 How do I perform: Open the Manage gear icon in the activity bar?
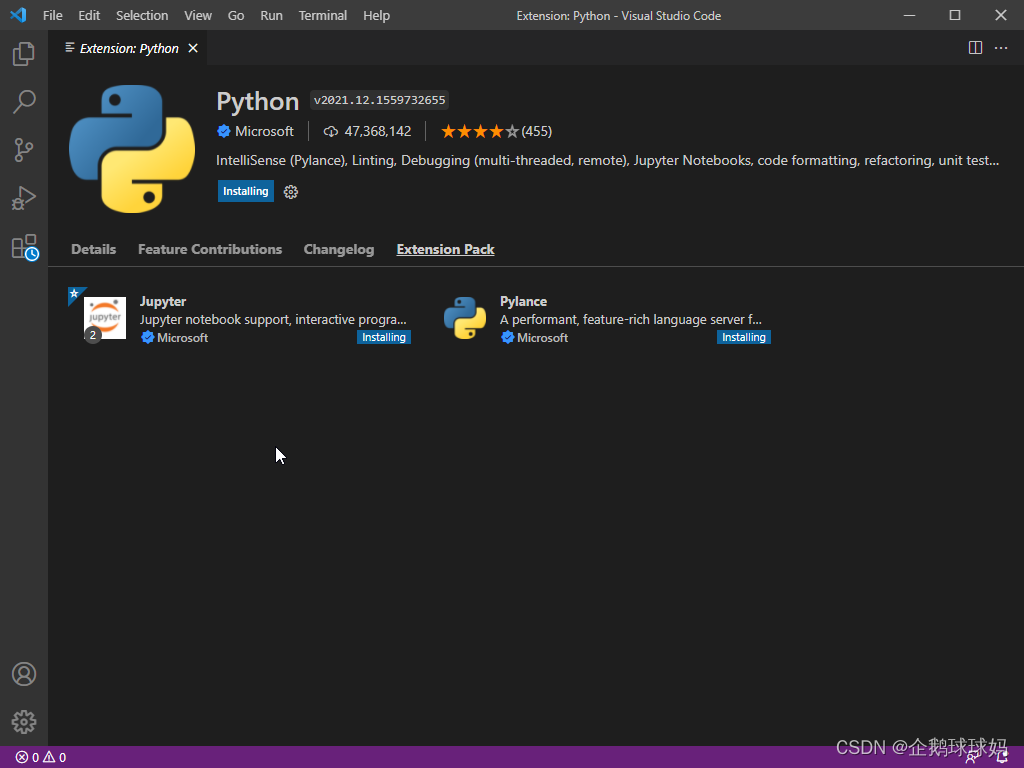tap(24, 722)
